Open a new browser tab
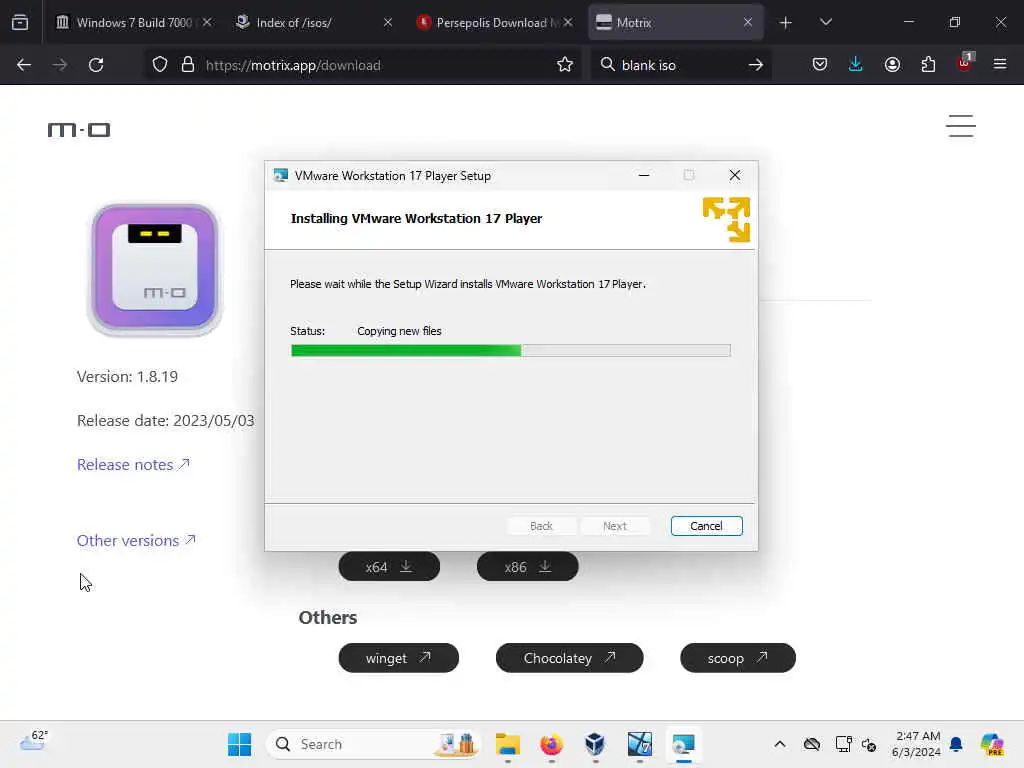 coord(786,23)
